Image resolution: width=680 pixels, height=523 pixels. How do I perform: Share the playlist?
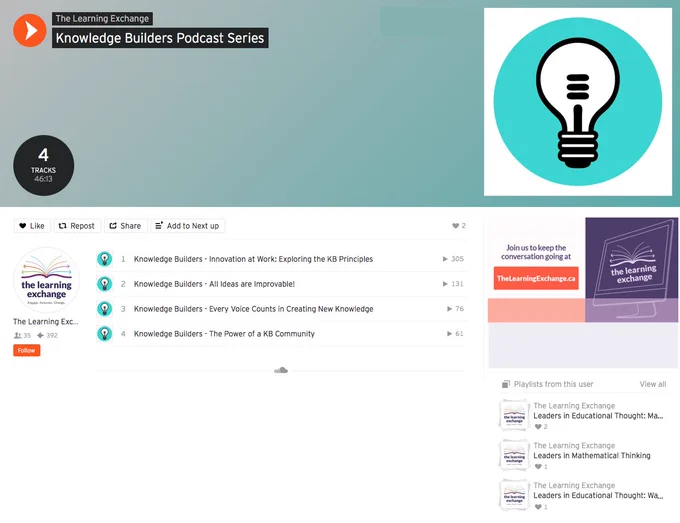[x=125, y=226]
